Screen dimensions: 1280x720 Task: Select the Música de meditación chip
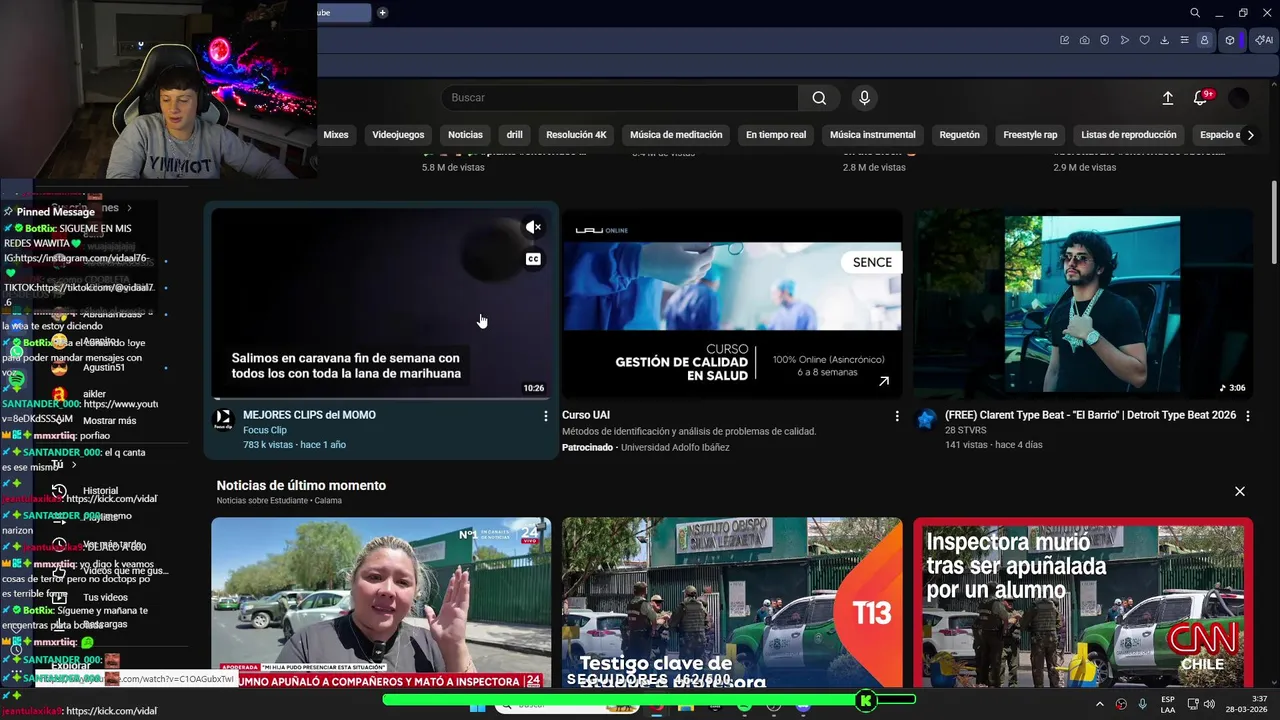676,135
